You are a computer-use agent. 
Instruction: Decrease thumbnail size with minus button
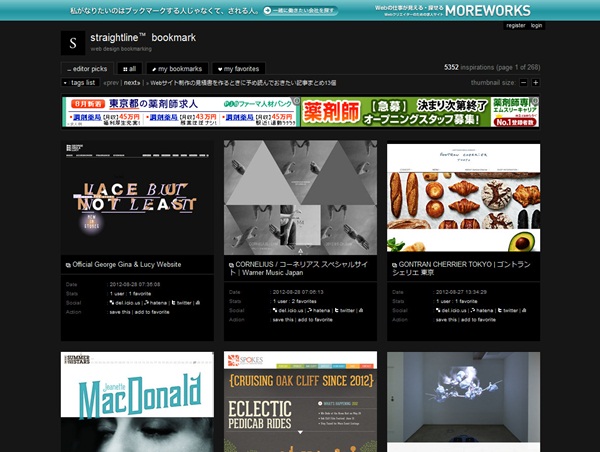point(523,83)
